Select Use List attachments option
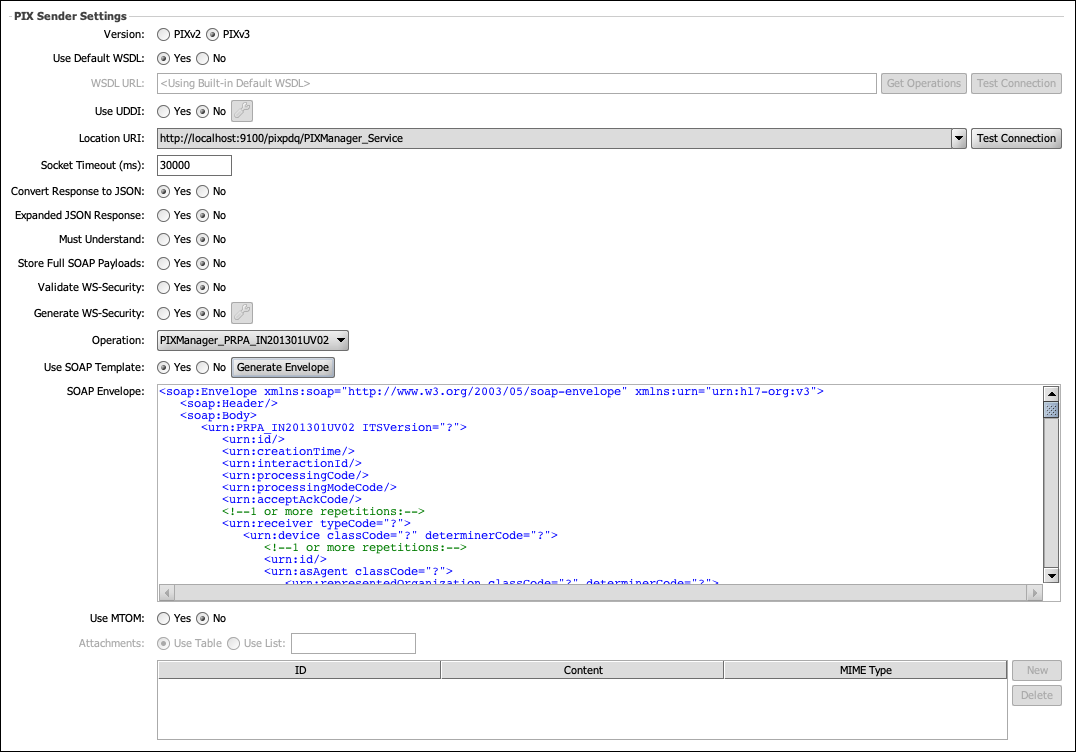 point(233,644)
